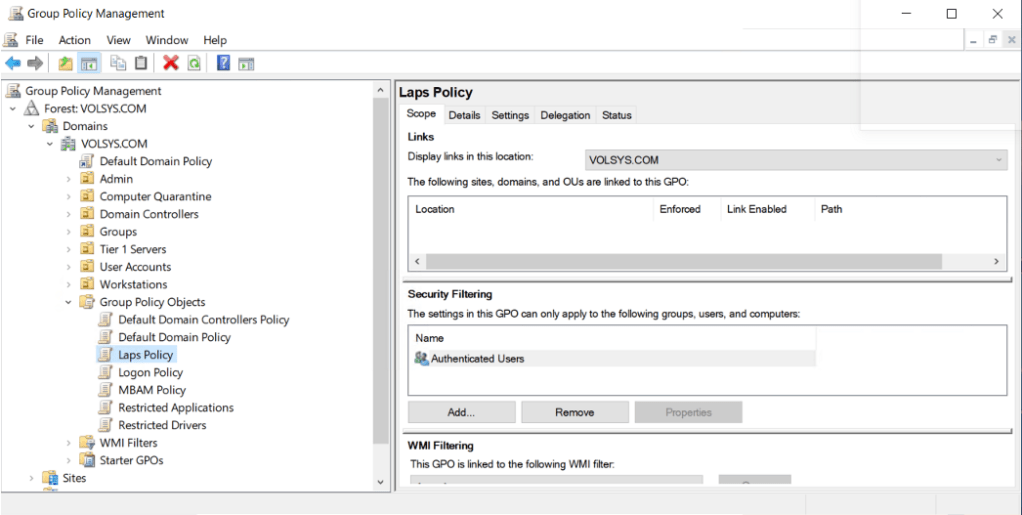Screen dimensions: 1022x515
Task: Click the Show/Hide Action Pane icon
Action: pos(246,63)
